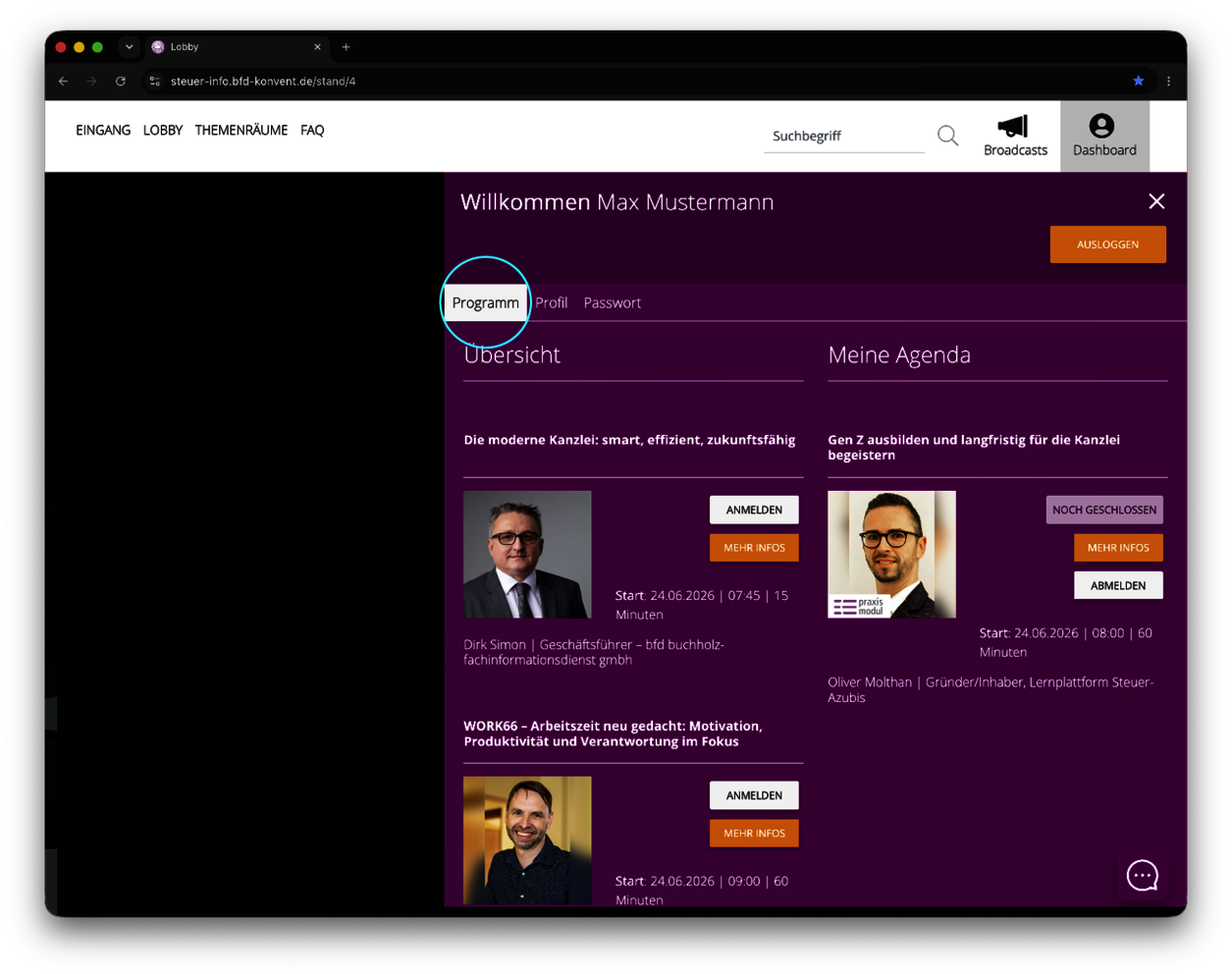
Task: Click Oliver Molthan speaker photo
Action: [x=891, y=555]
